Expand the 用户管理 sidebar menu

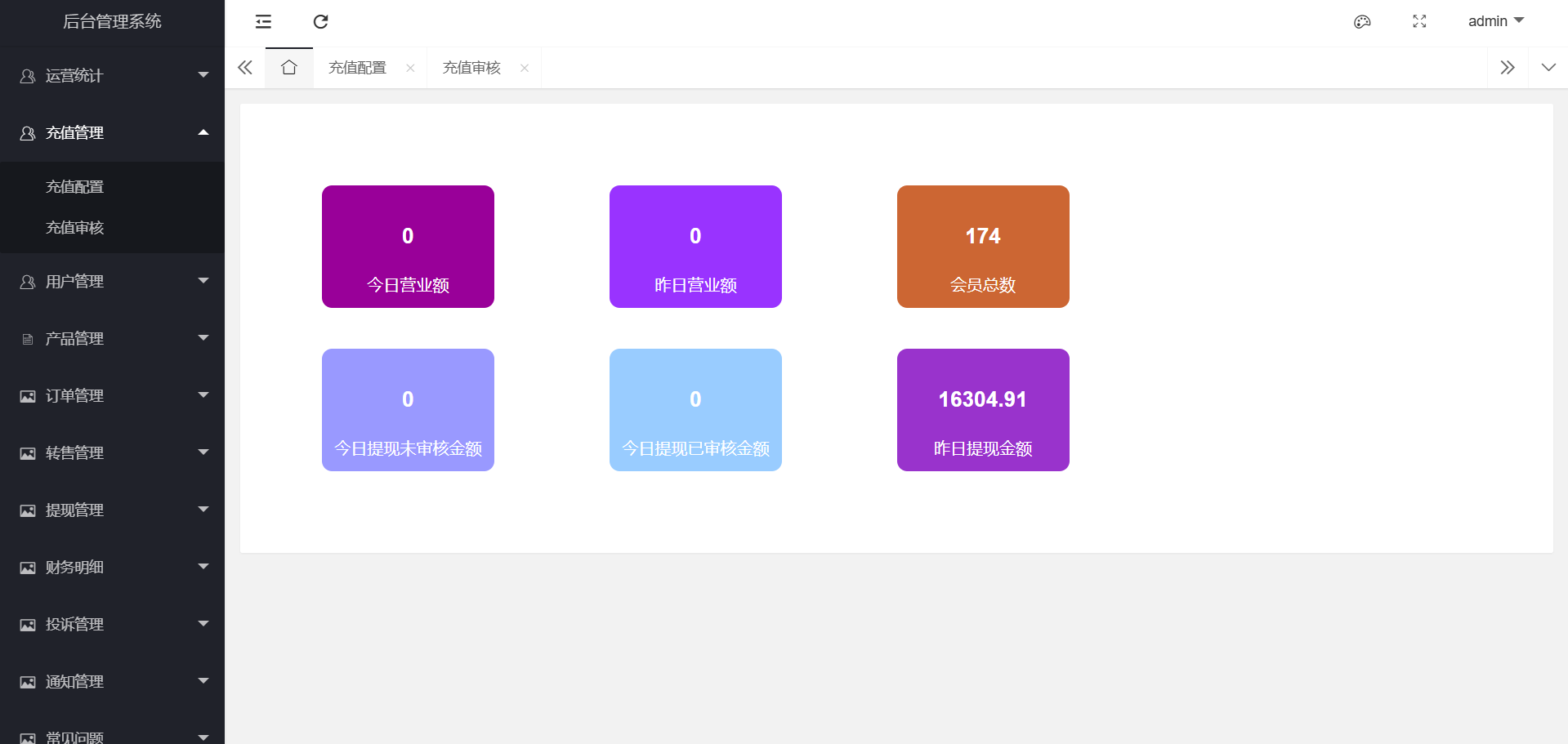pyautogui.click(x=112, y=282)
